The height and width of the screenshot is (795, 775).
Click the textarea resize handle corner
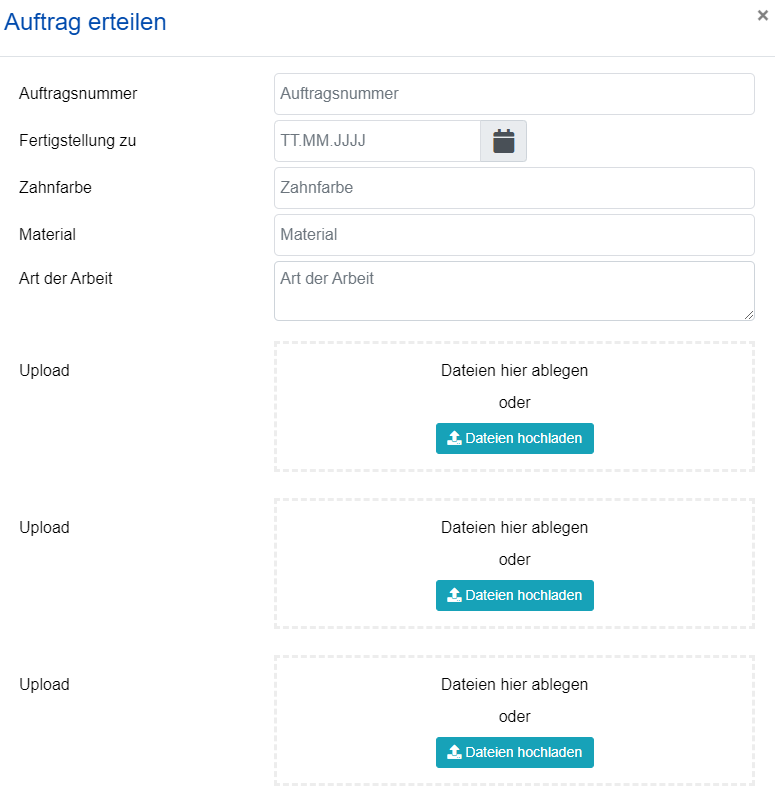[x=749, y=315]
